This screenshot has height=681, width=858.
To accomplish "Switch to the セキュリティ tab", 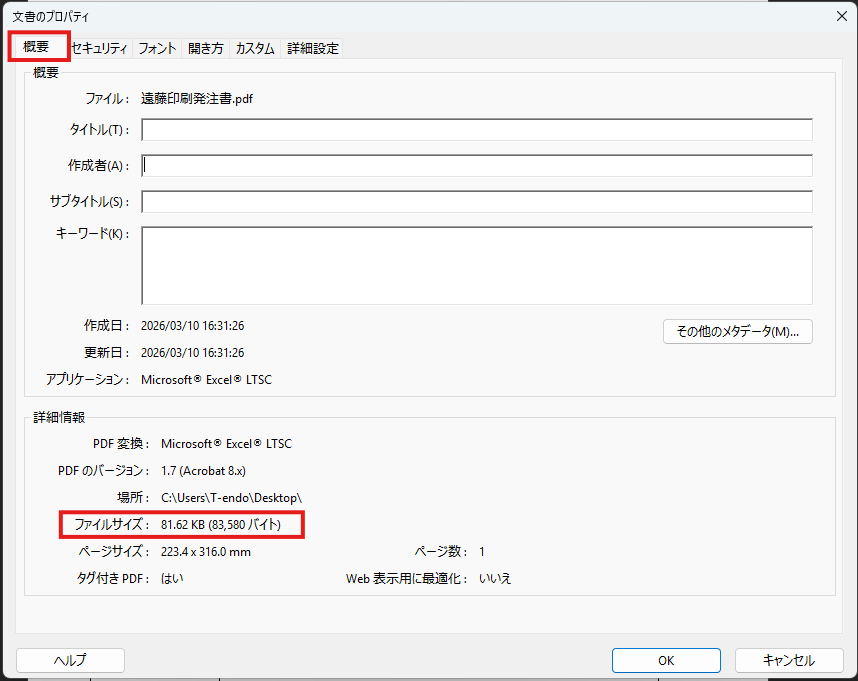I will [100, 48].
